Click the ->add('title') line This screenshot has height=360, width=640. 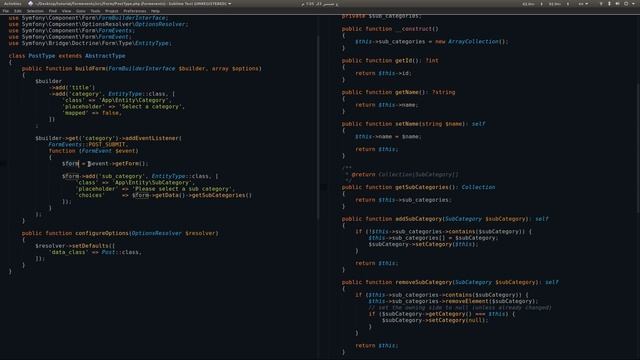coord(72,87)
